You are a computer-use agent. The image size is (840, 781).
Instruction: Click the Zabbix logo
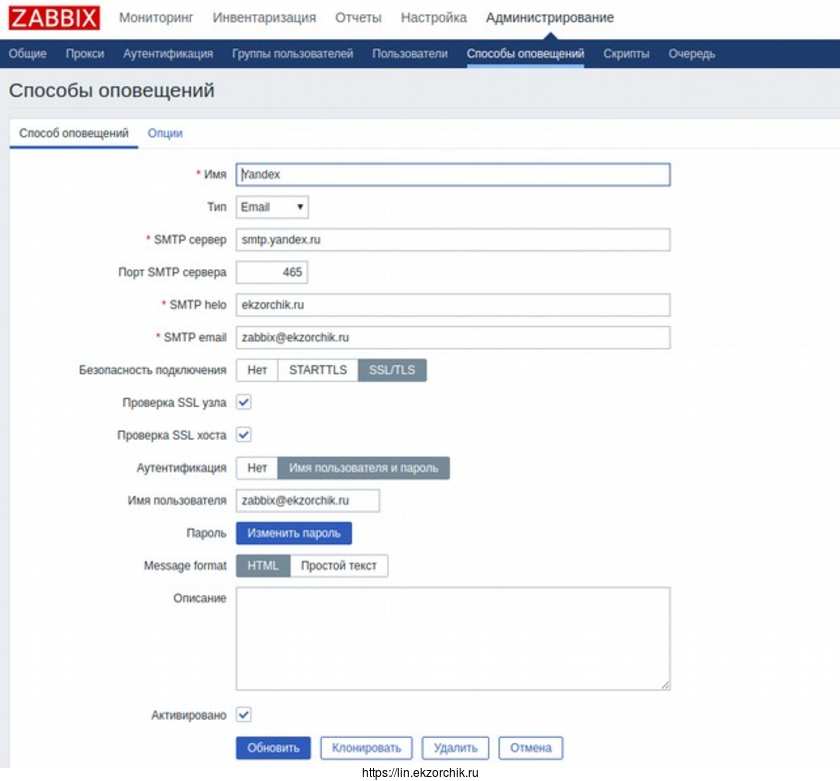pos(54,18)
